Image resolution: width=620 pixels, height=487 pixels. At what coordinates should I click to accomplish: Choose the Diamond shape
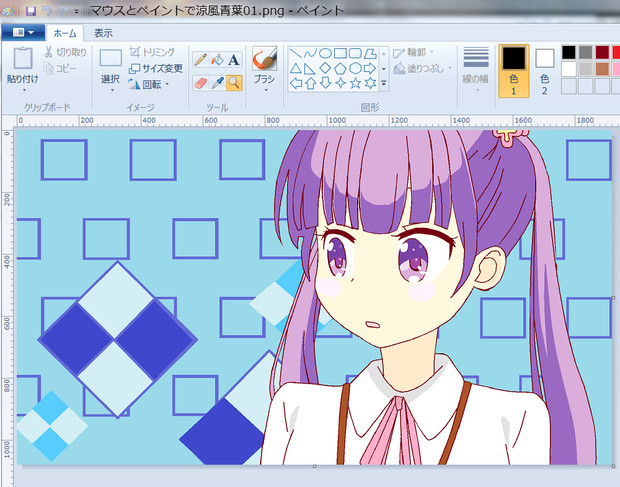325,68
